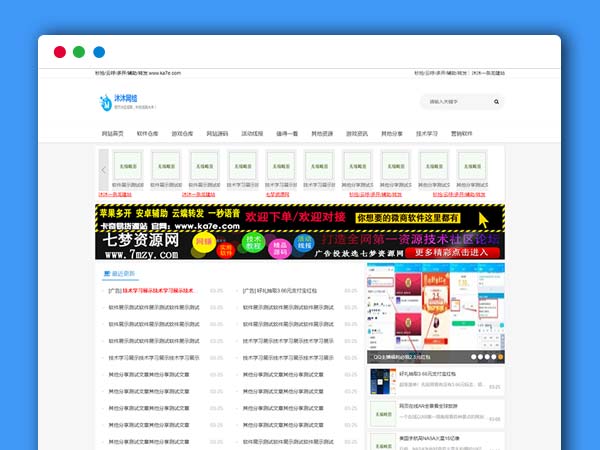Viewport: 600px width, 450px height.
Task: Open 游戏仓库 in the navigation bar
Action: (x=182, y=134)
